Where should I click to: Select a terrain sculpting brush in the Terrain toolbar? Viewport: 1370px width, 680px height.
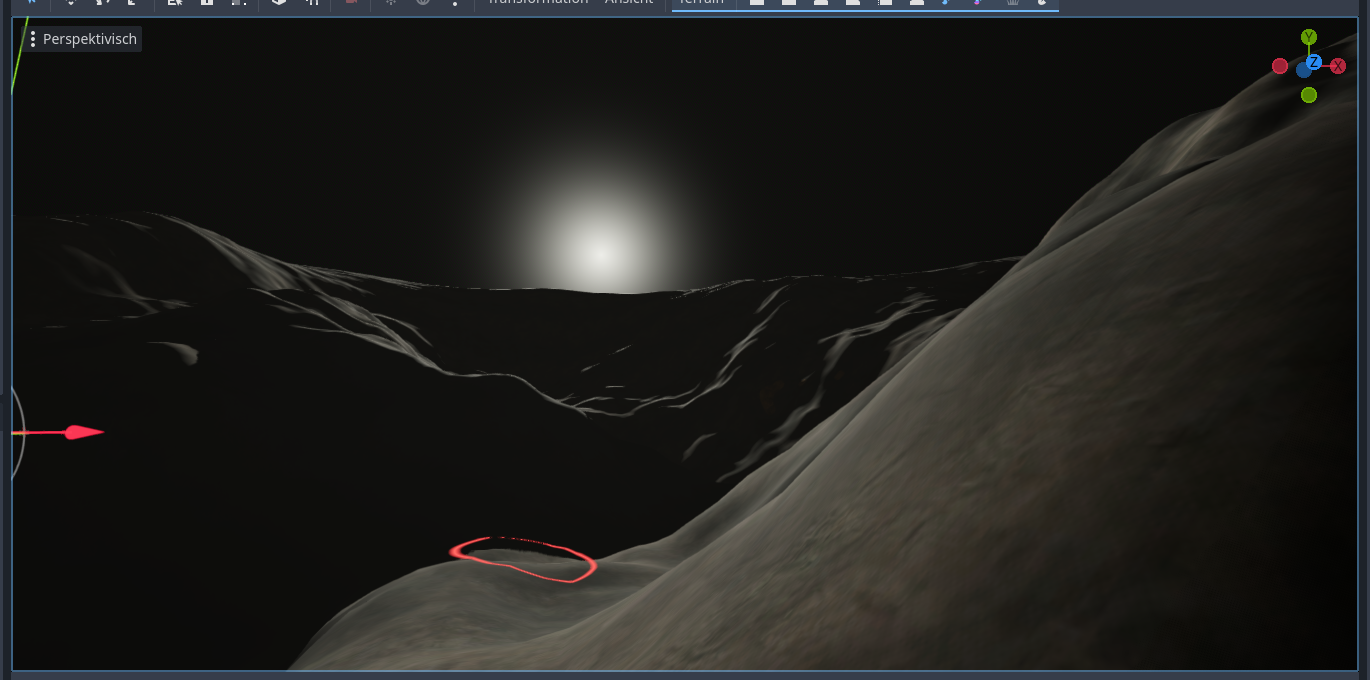point(757,4)
